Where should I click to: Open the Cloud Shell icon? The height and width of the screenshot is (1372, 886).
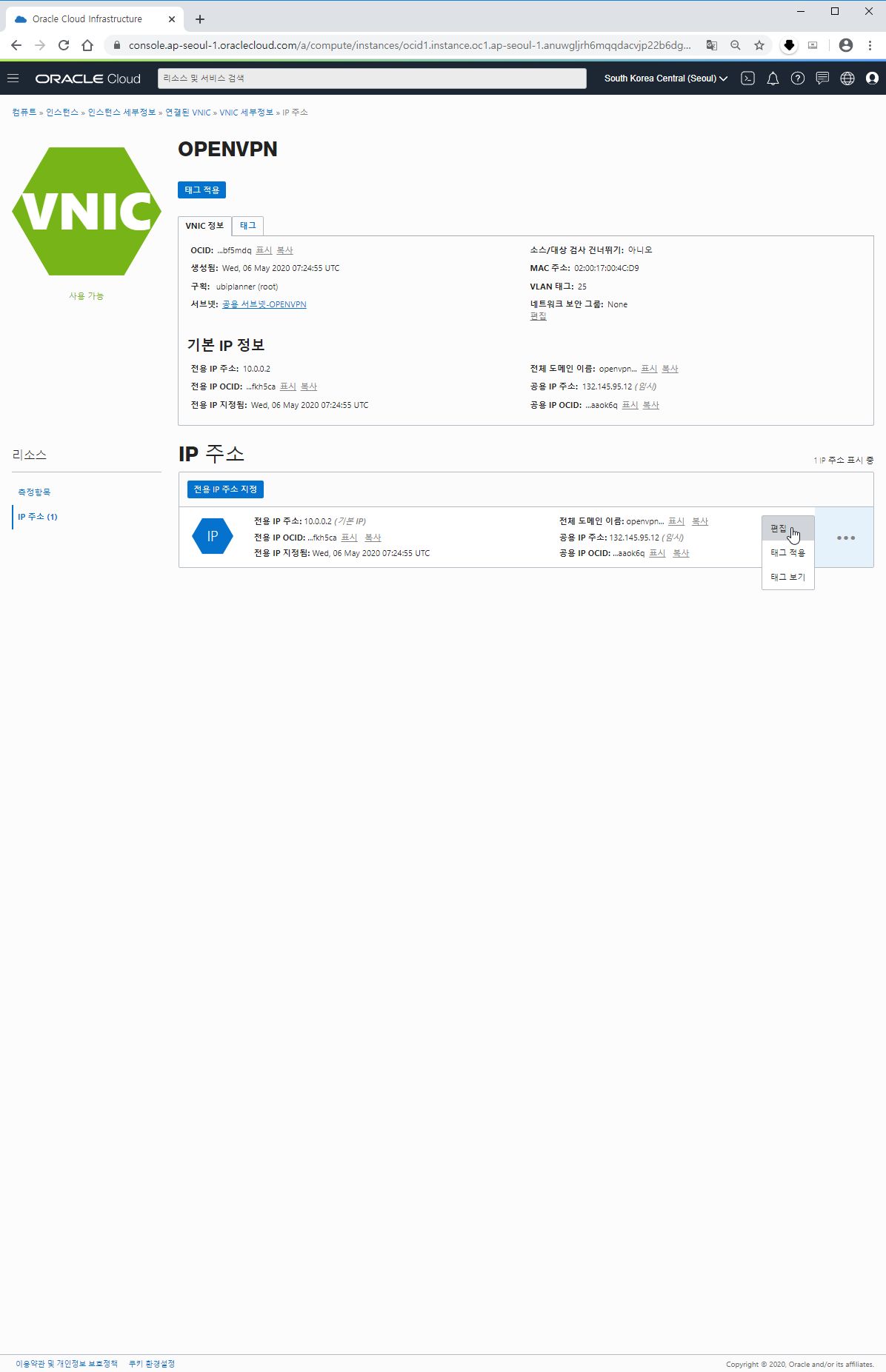[748, 78]
